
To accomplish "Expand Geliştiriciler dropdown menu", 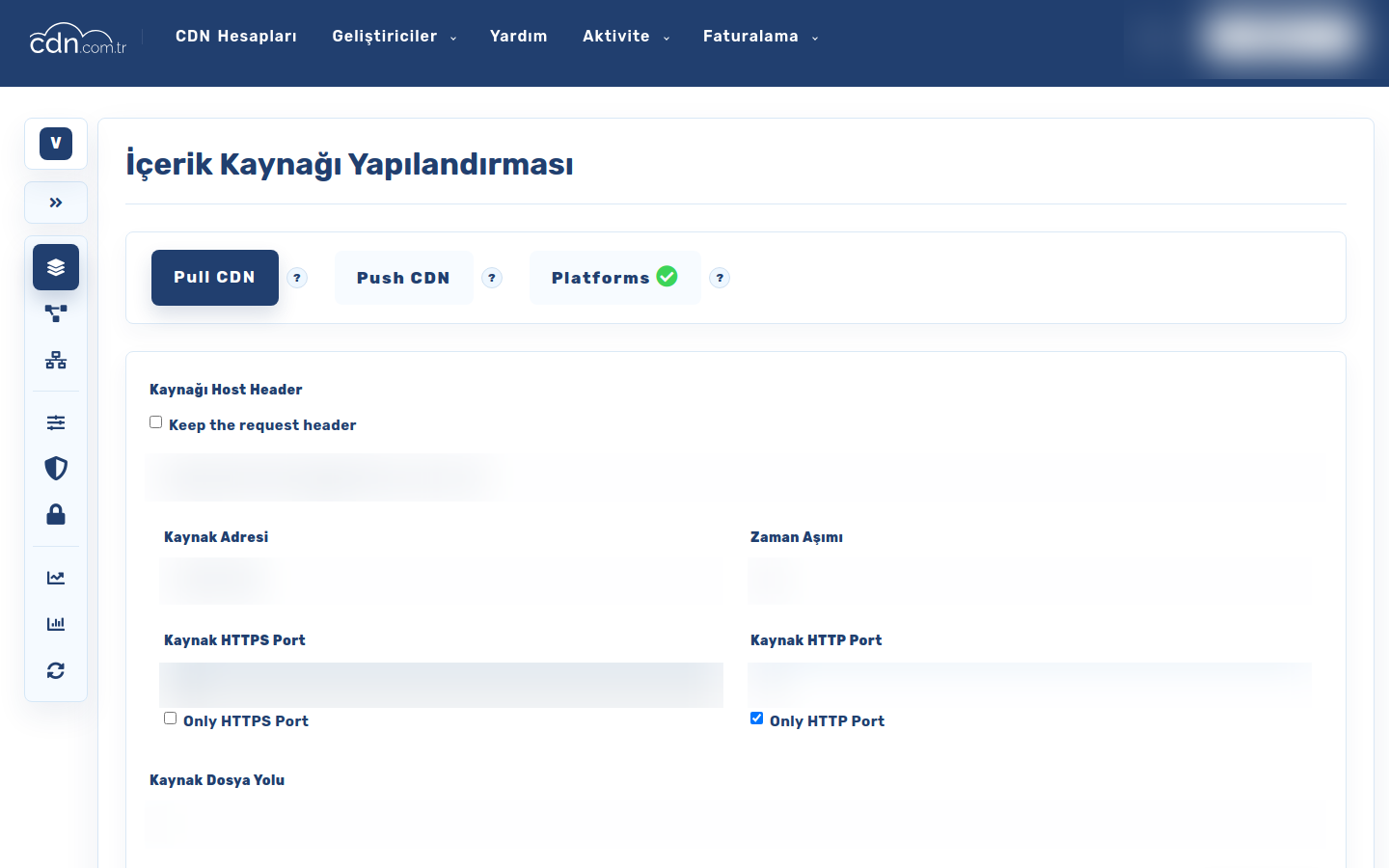I will click(394, 37).
